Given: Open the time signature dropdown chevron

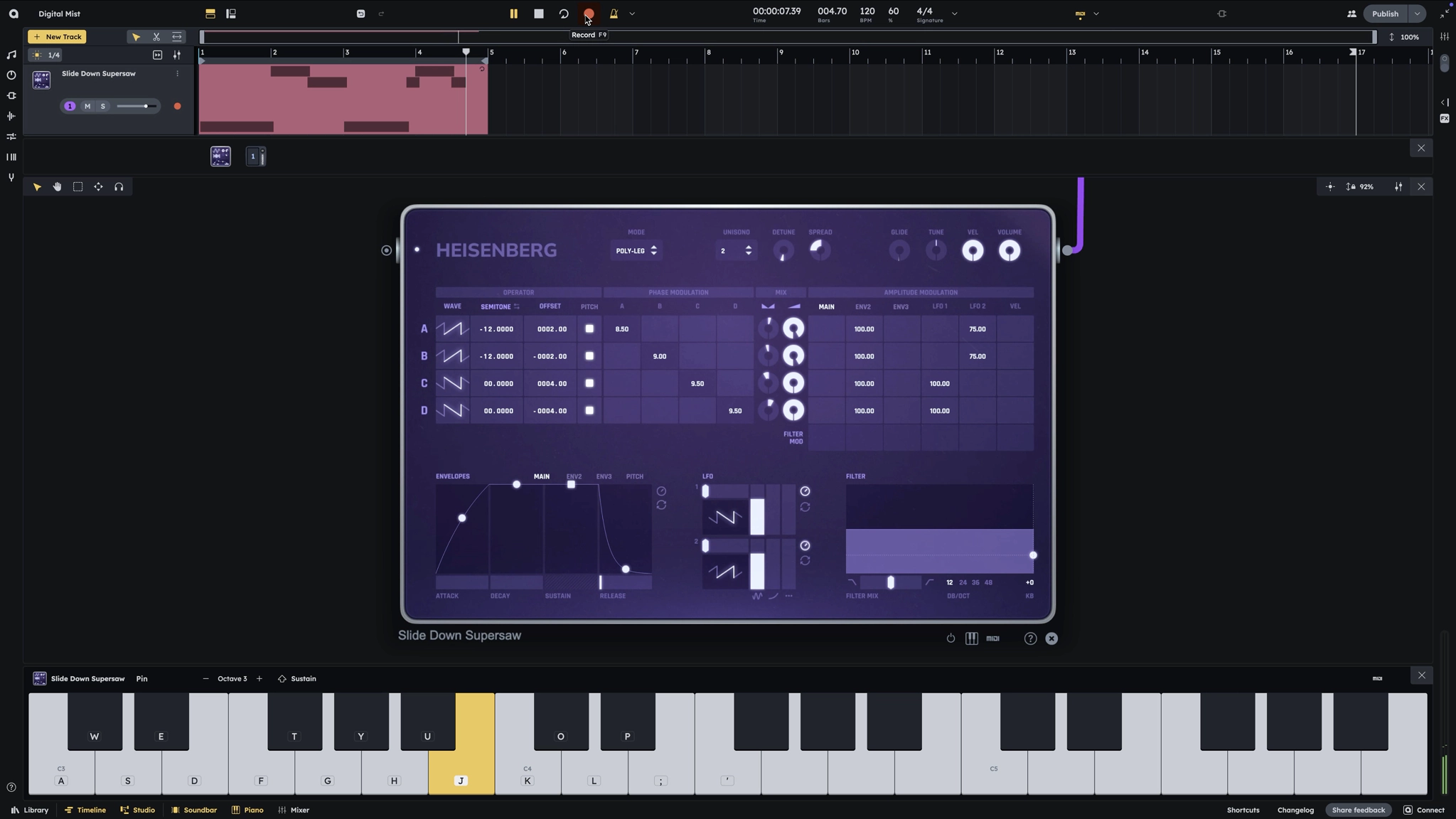Looking at the screenshot, I should [954, 14].
